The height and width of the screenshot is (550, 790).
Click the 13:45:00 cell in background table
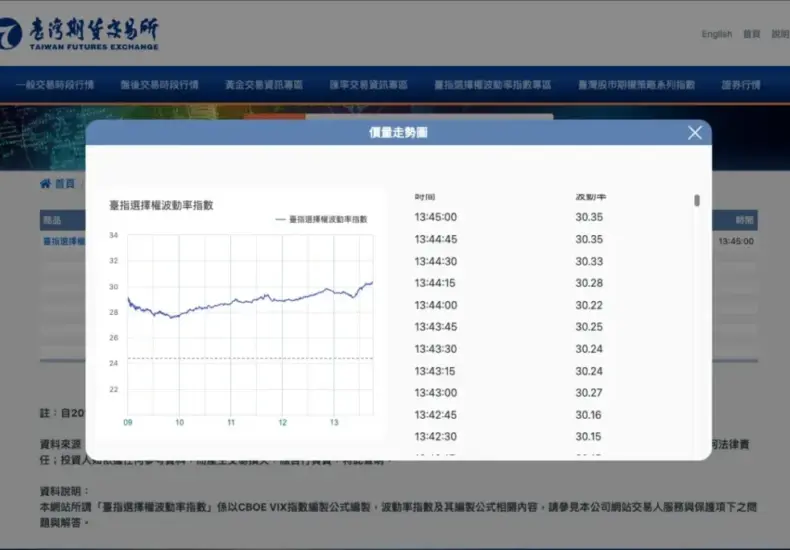(x=736, y=241)
